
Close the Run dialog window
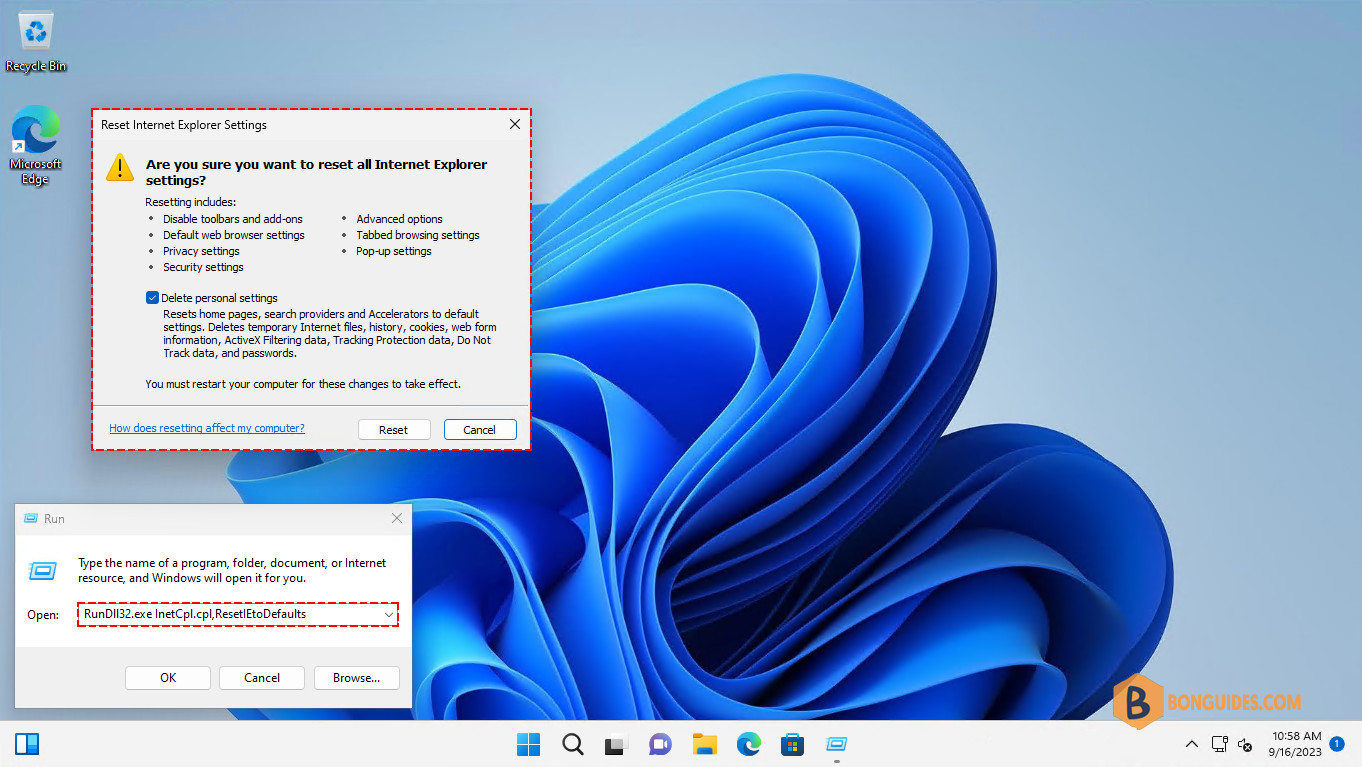coord(397,518)
